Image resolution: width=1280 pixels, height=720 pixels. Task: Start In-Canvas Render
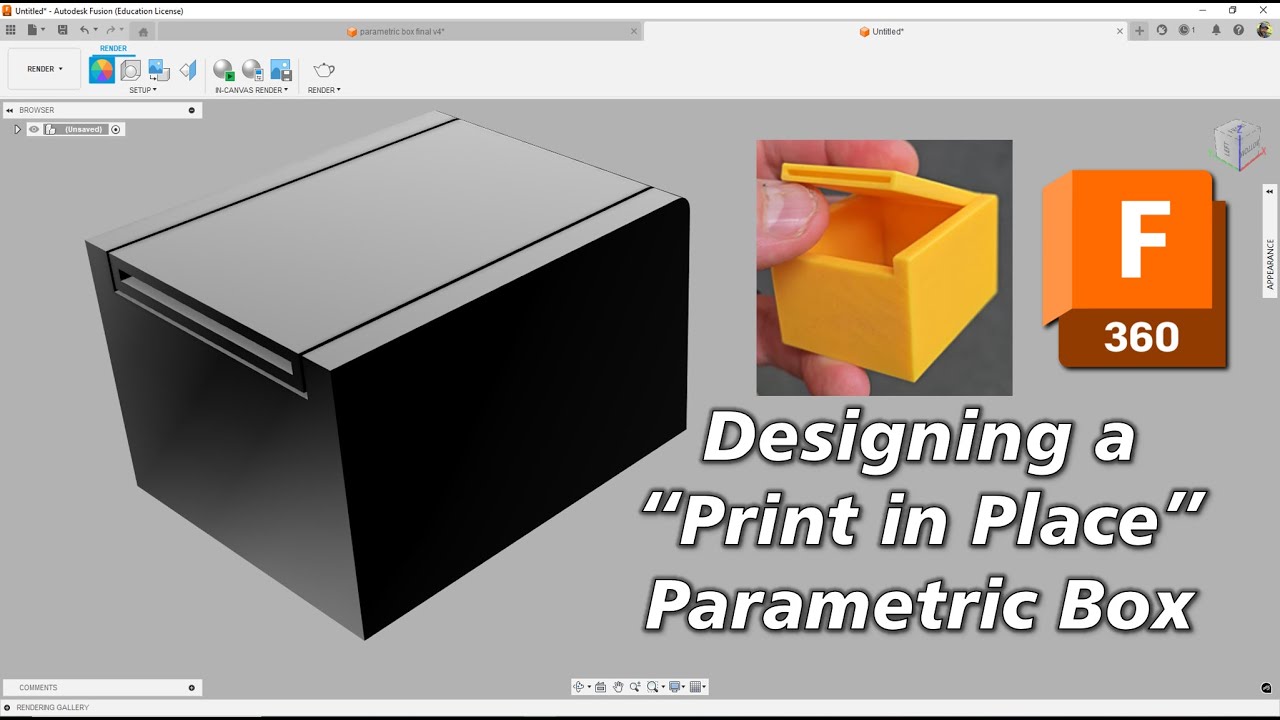click(x=223, y=70)
